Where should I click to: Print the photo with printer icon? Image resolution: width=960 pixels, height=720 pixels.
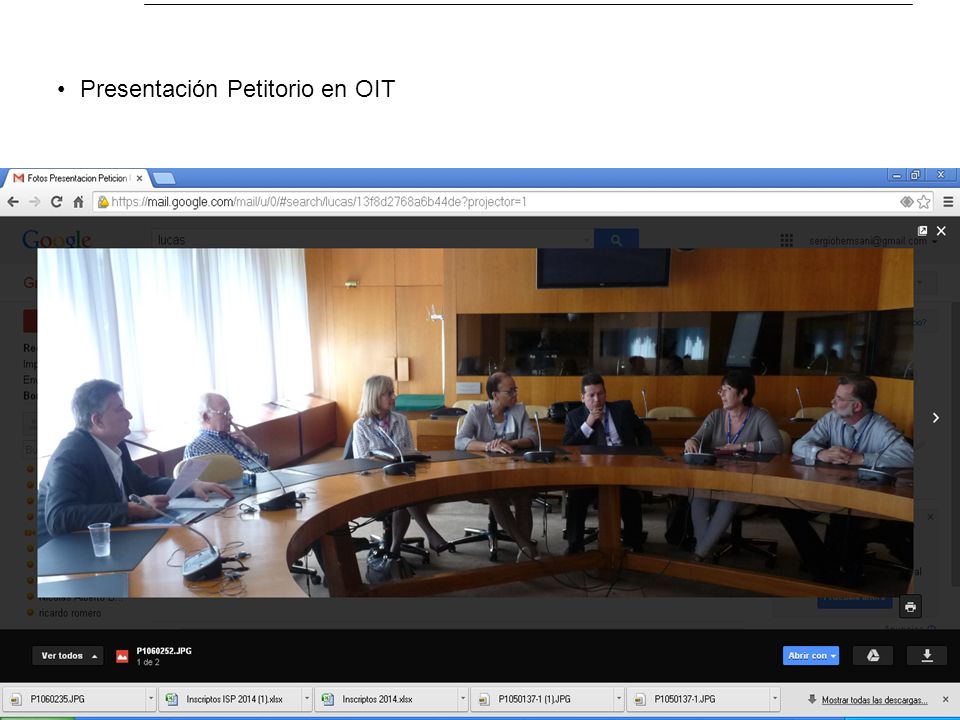tap(910, 607)
